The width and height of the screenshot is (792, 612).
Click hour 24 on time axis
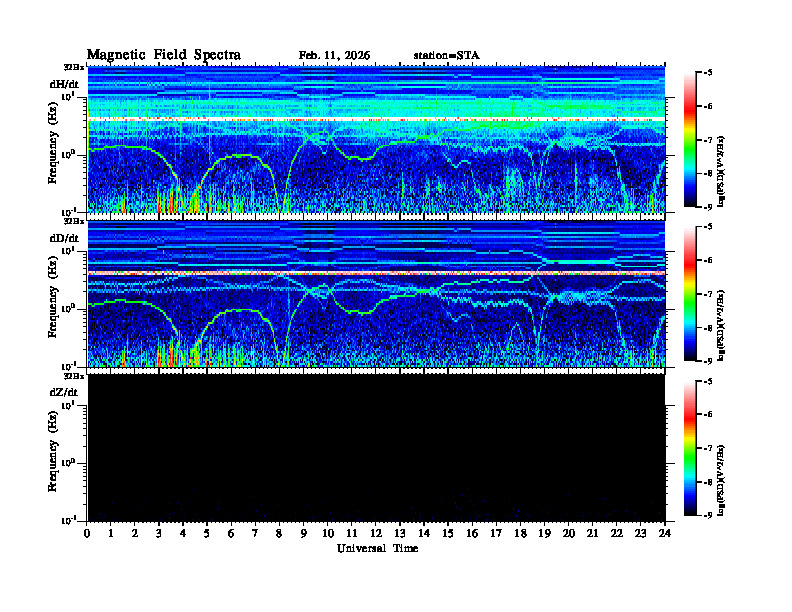(x=665, y=533)
